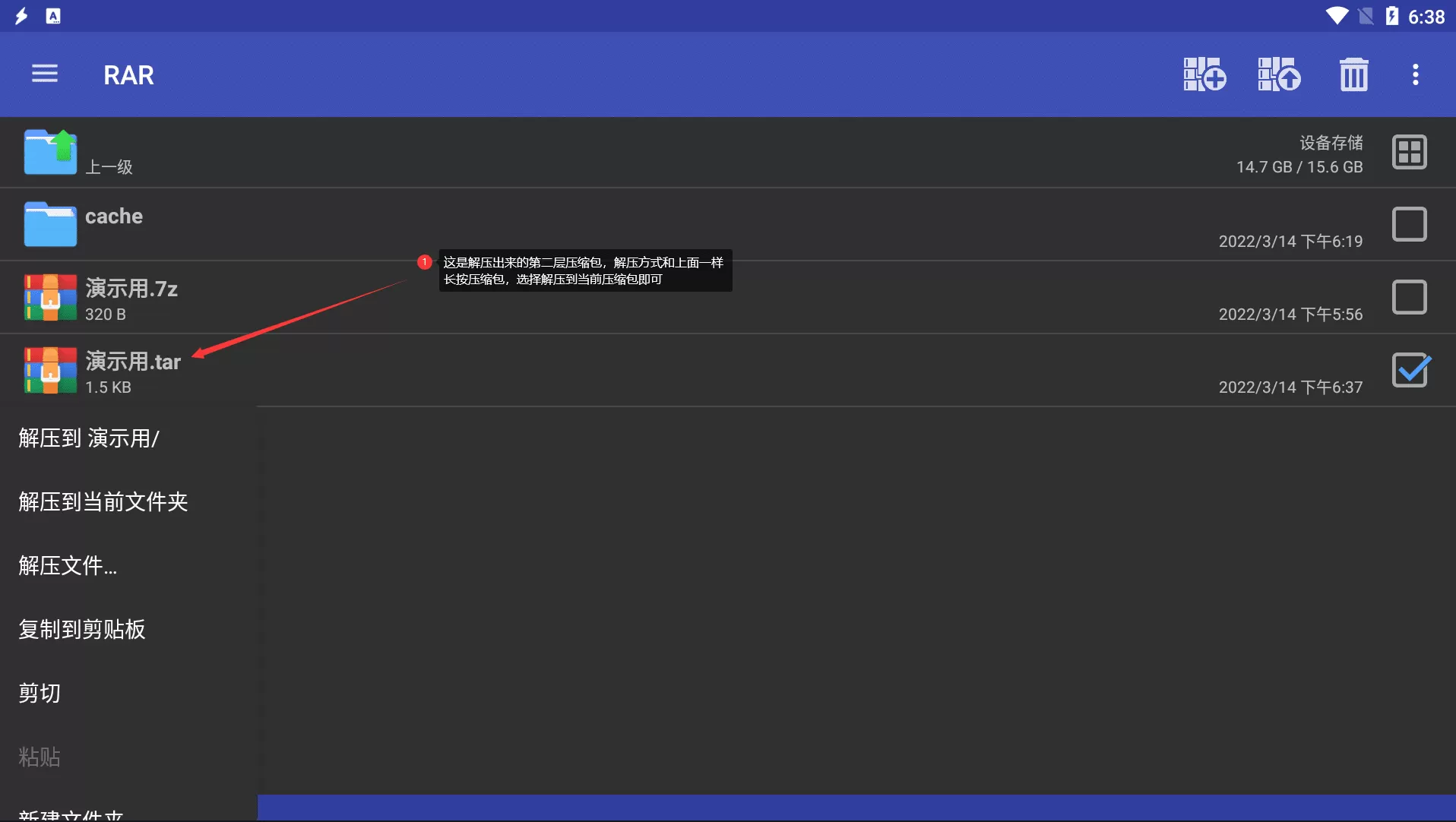
Task: Click the trash delete icon
Action: tap(1353, 74)
